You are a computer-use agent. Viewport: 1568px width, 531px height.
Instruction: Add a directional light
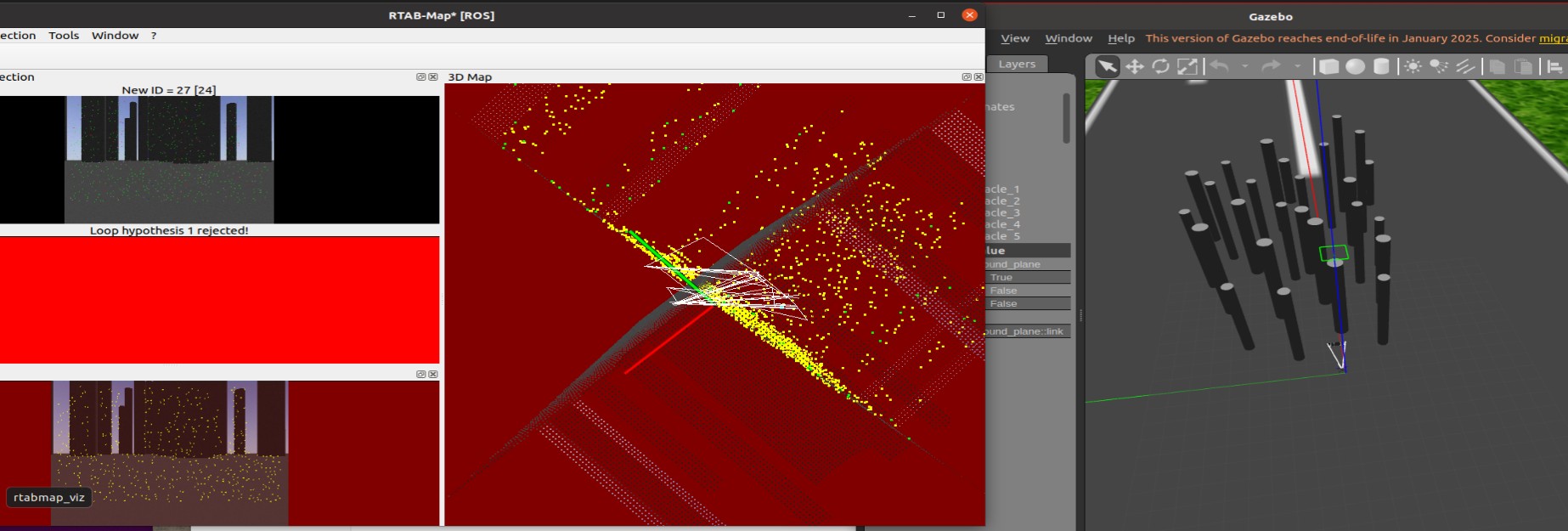point(1465,66)
